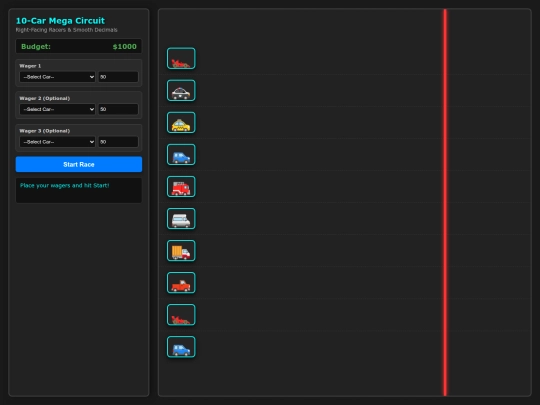
Task: Open the Wager 1 car dropdown
Action: (58, 77)
